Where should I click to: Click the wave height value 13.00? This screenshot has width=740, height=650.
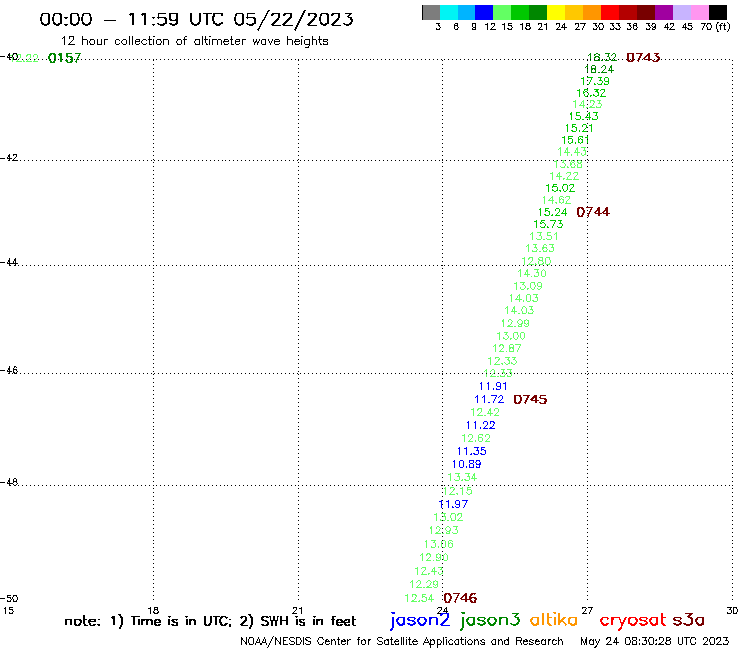point(511,336)
